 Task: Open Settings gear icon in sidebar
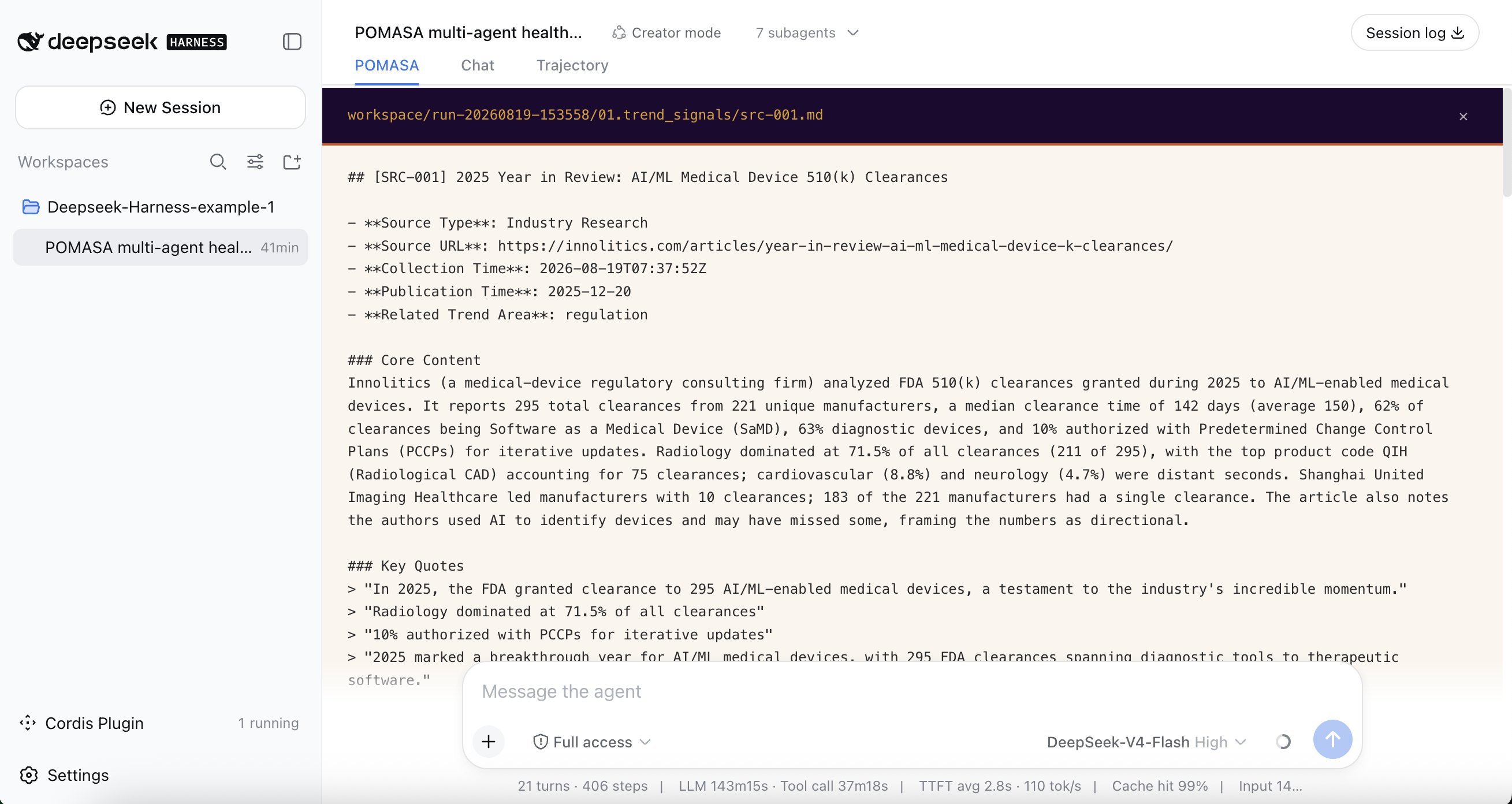coord(29,775)
